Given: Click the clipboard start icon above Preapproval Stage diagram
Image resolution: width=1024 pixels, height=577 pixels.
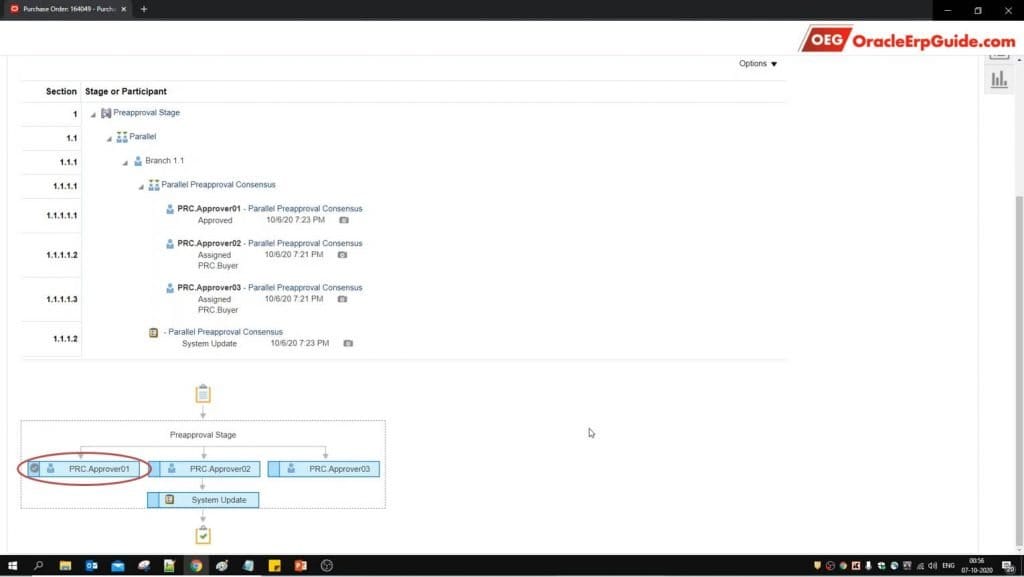Looking at the screenshot, I should (203, 394).
